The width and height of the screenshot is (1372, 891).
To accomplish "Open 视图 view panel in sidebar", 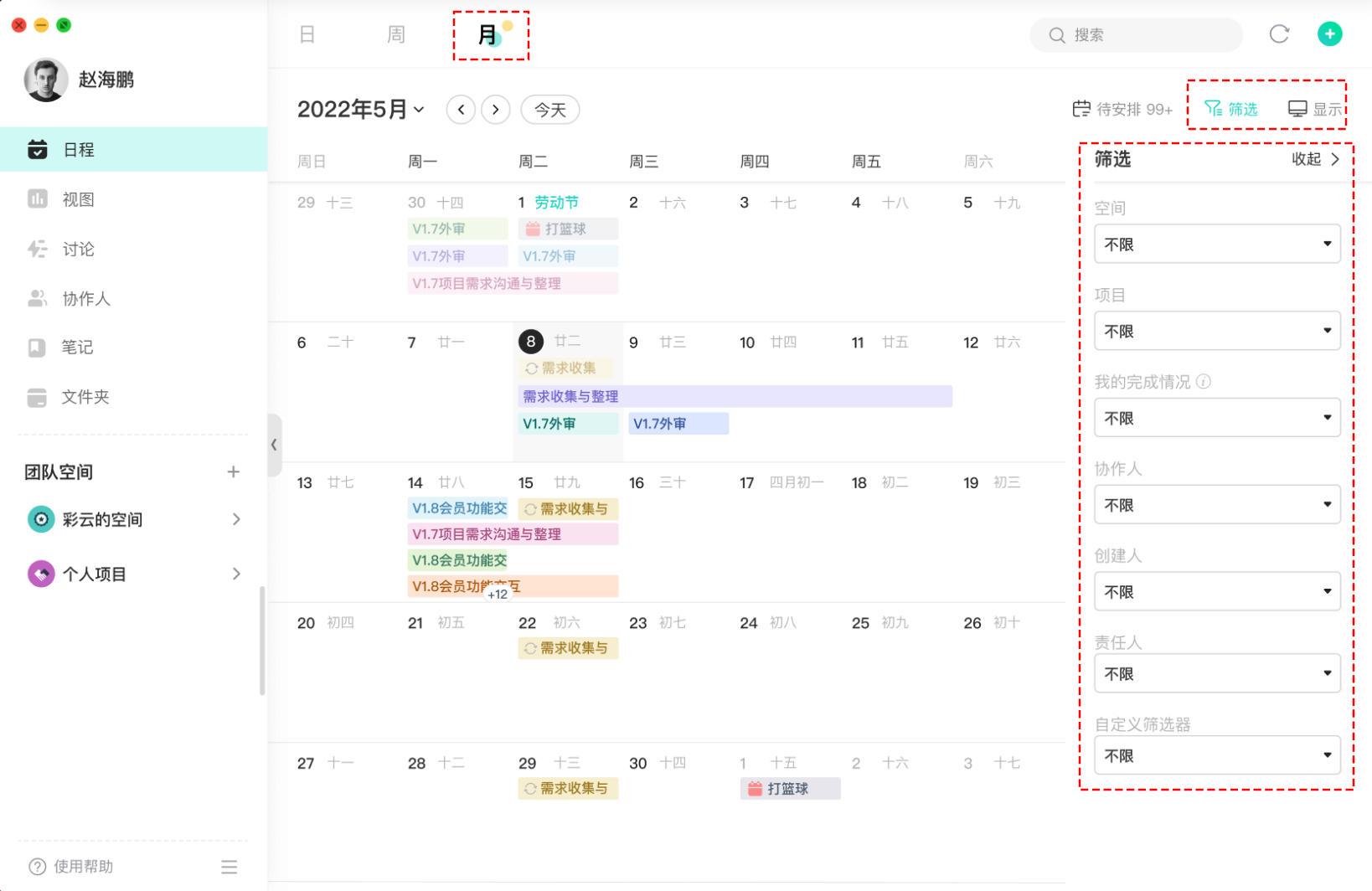I will (80, 198).
